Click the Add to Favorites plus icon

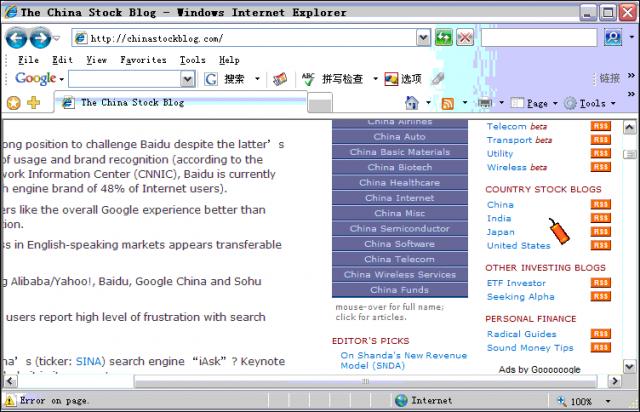[x=33, y=102]
